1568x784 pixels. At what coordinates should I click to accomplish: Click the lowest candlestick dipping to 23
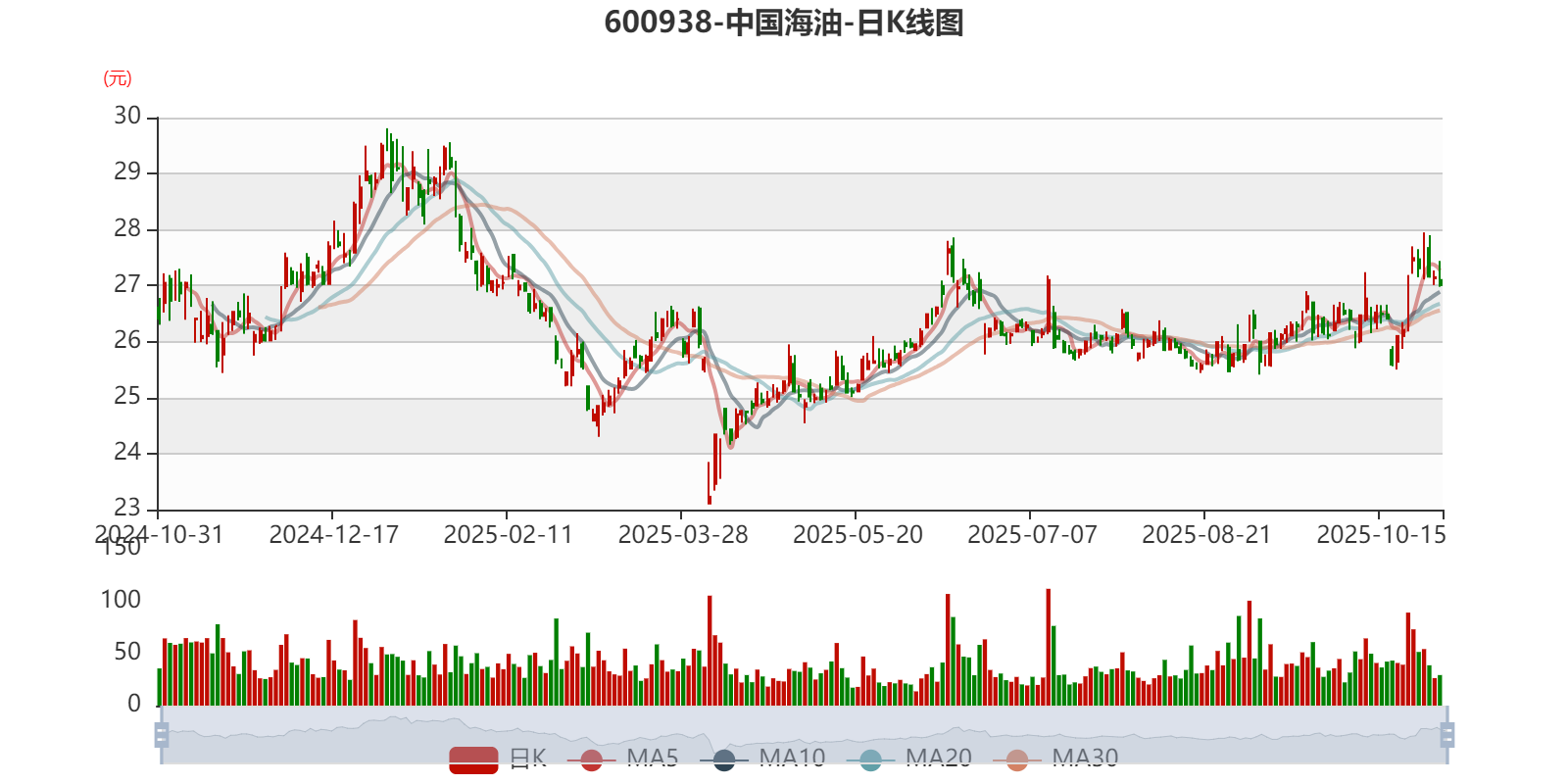pyautogui.click(x=710, y=482)
